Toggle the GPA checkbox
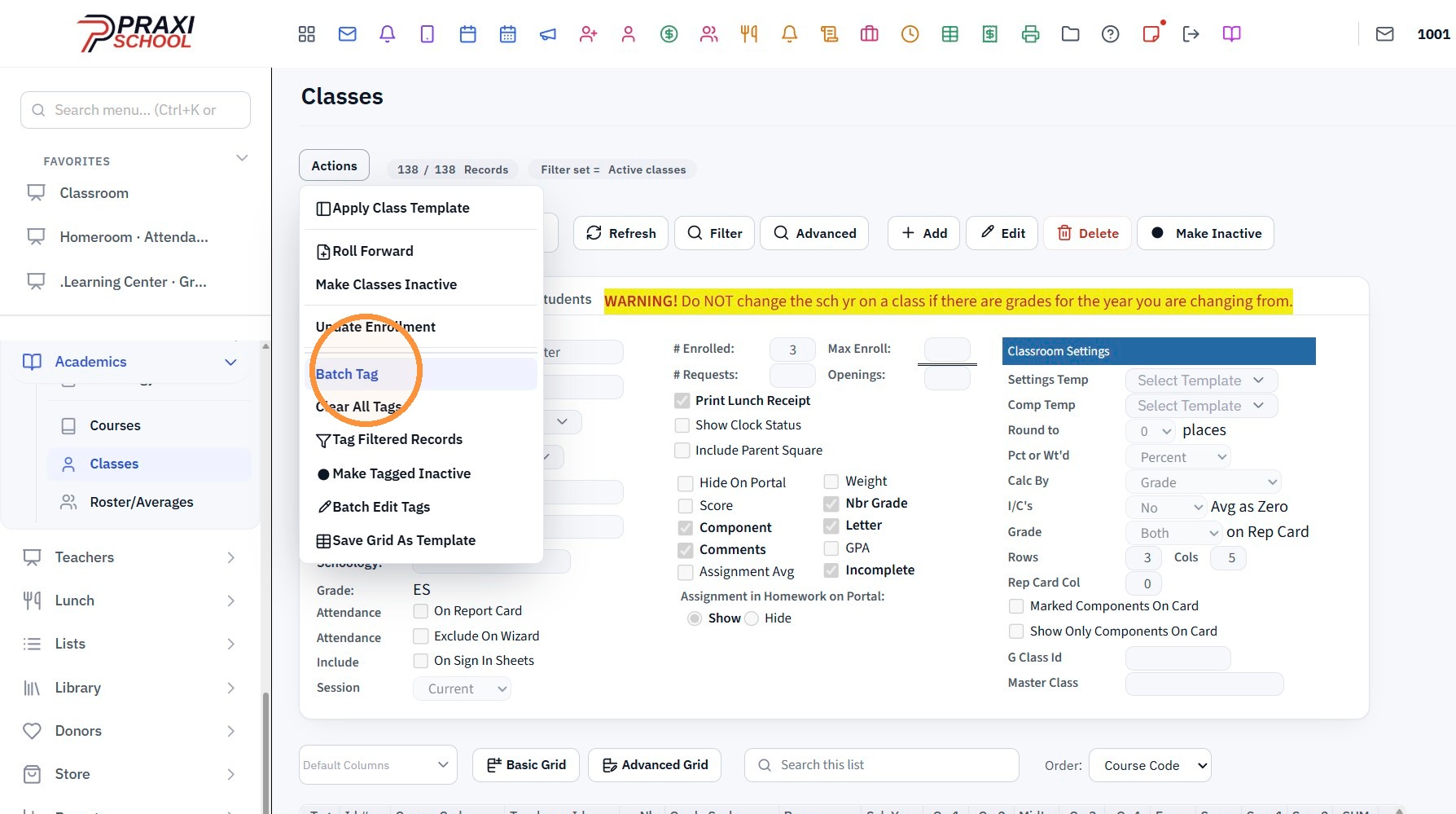 (x=831, y=548)
